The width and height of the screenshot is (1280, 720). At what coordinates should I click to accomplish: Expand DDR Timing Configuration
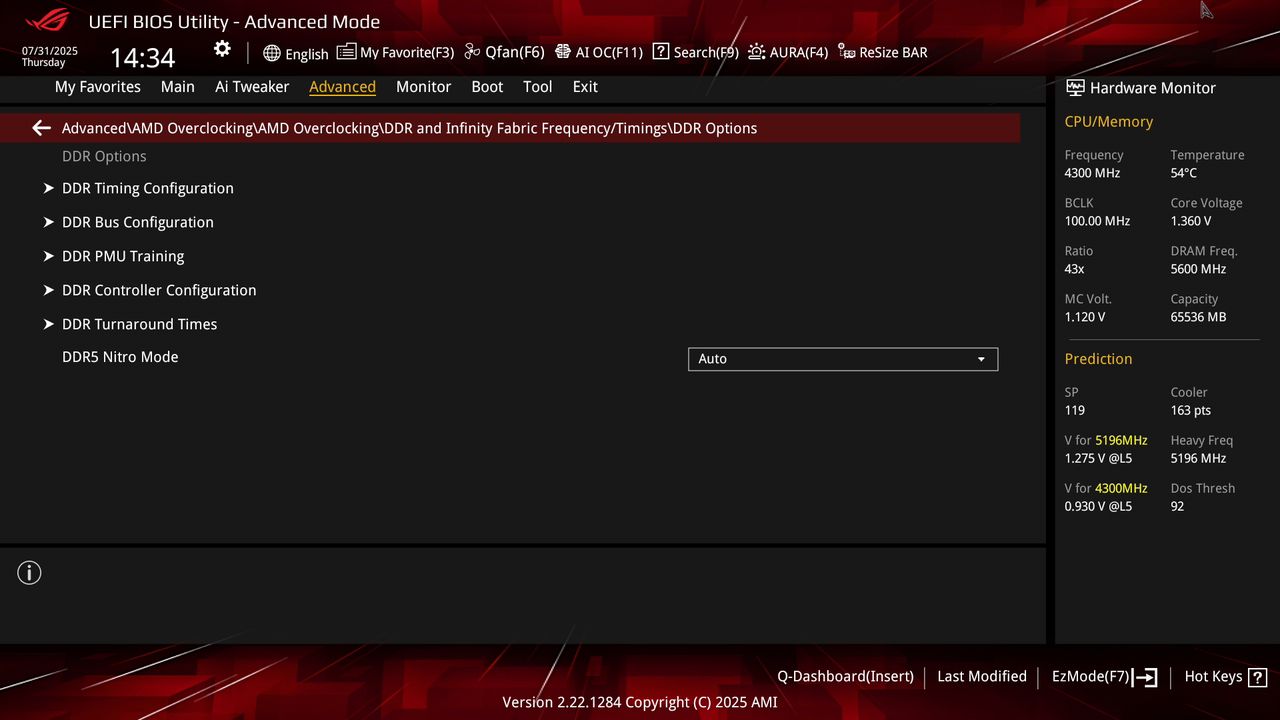tap(147, 188)
